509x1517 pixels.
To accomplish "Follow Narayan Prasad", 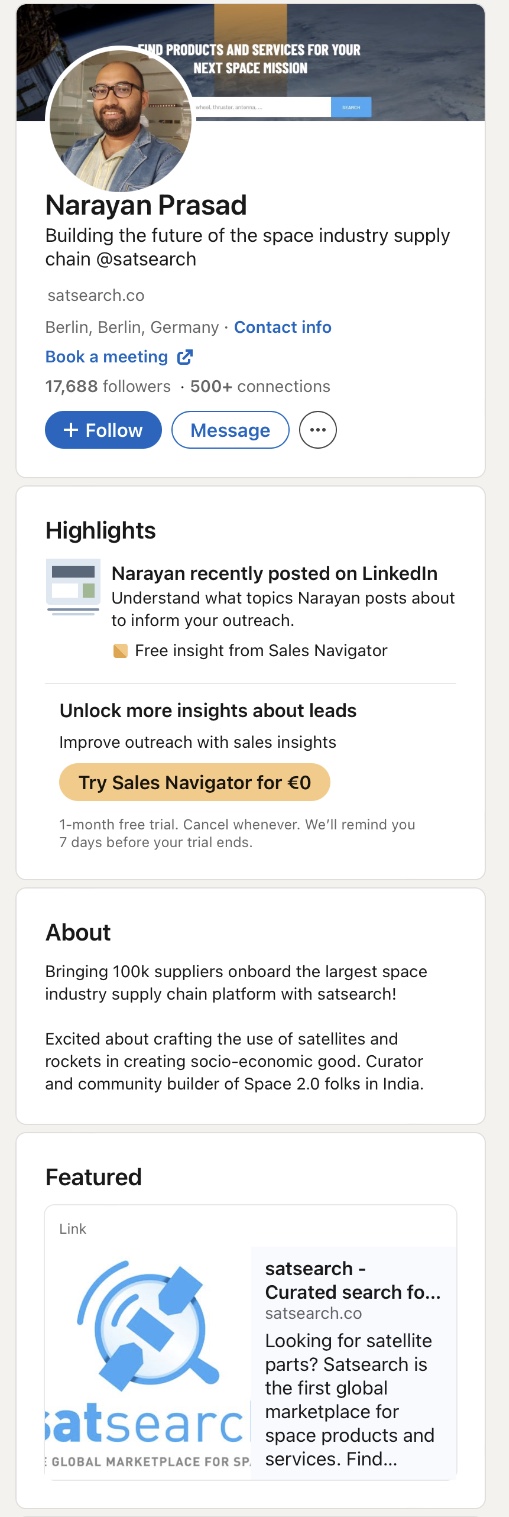I will 103,430.
